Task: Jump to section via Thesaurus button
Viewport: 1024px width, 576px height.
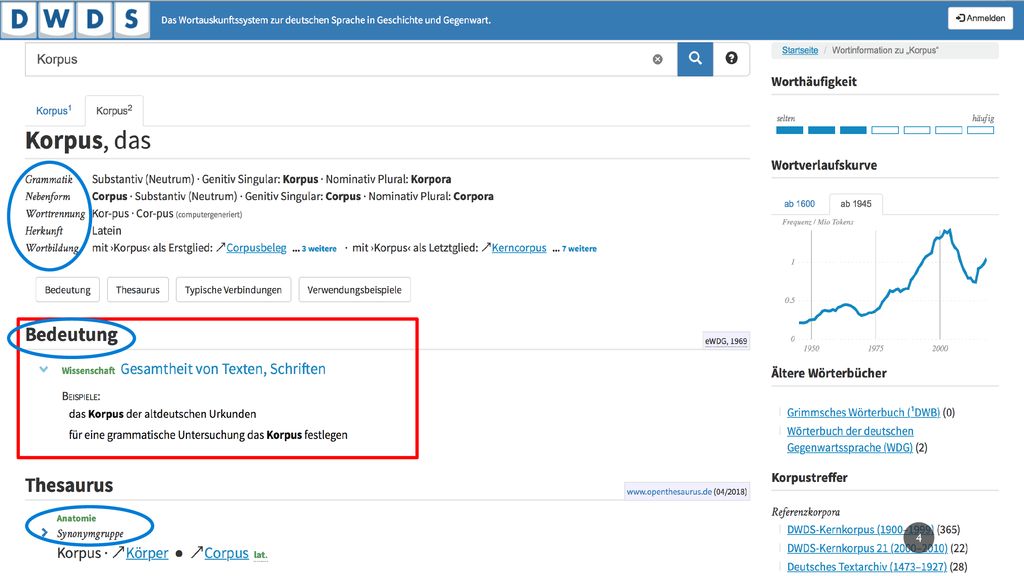Action: point(138,290)
